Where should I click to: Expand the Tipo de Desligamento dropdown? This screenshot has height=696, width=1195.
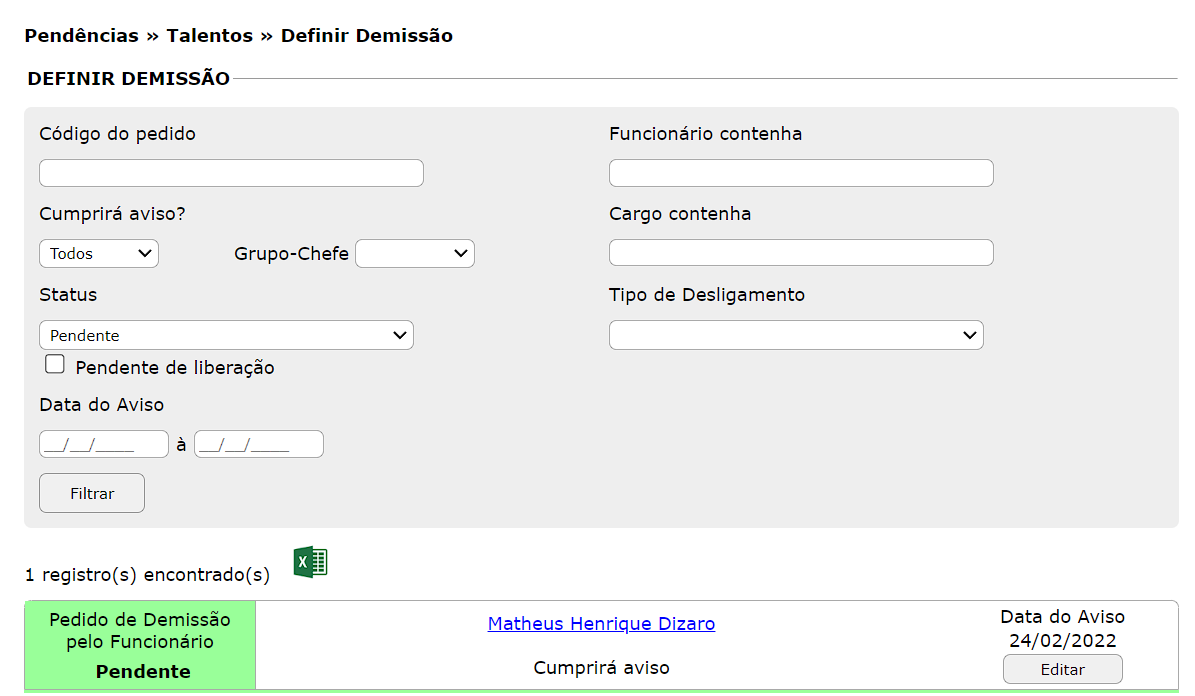tap(796, 336)
